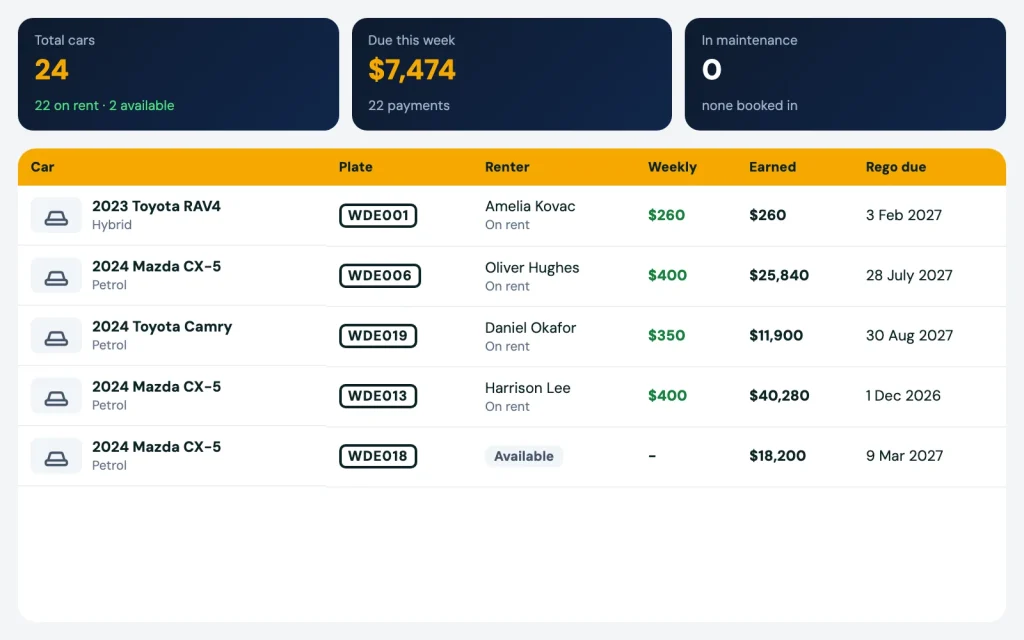Select the WDE019 plate badge
The height and width of the screenshot is (640, 1024).
[x=378, y=336]
